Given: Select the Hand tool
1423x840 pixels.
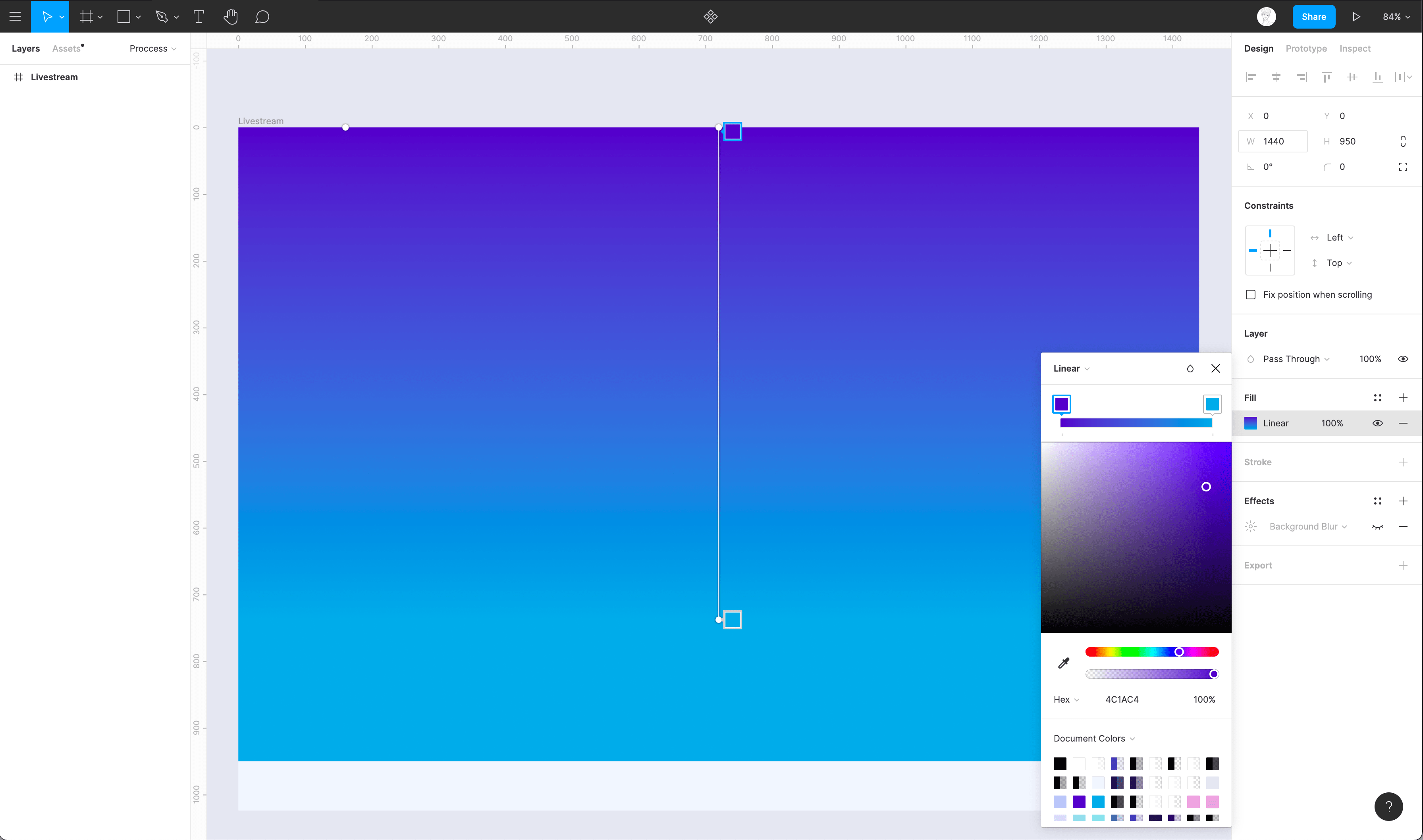Looking at the screenshot, I should pyautogui.click(x=230, y=16).
